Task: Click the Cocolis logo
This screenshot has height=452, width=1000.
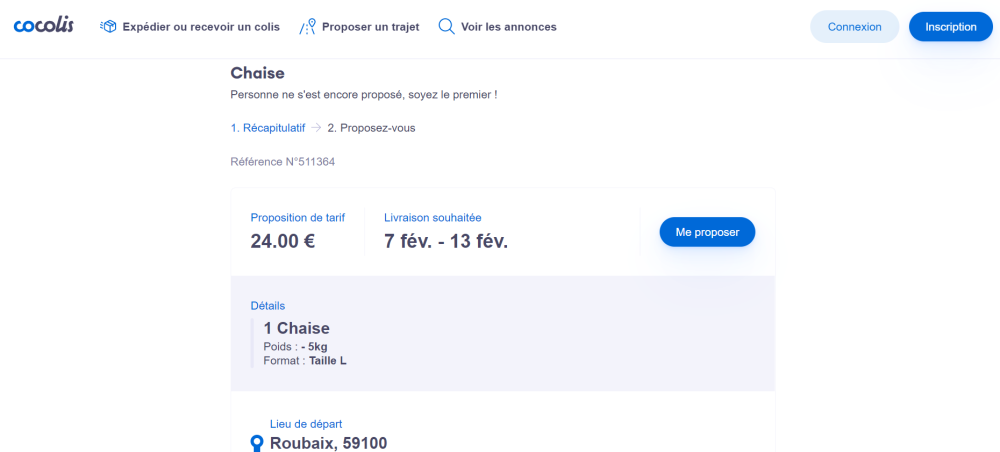Action: click(x=43, y=26)
